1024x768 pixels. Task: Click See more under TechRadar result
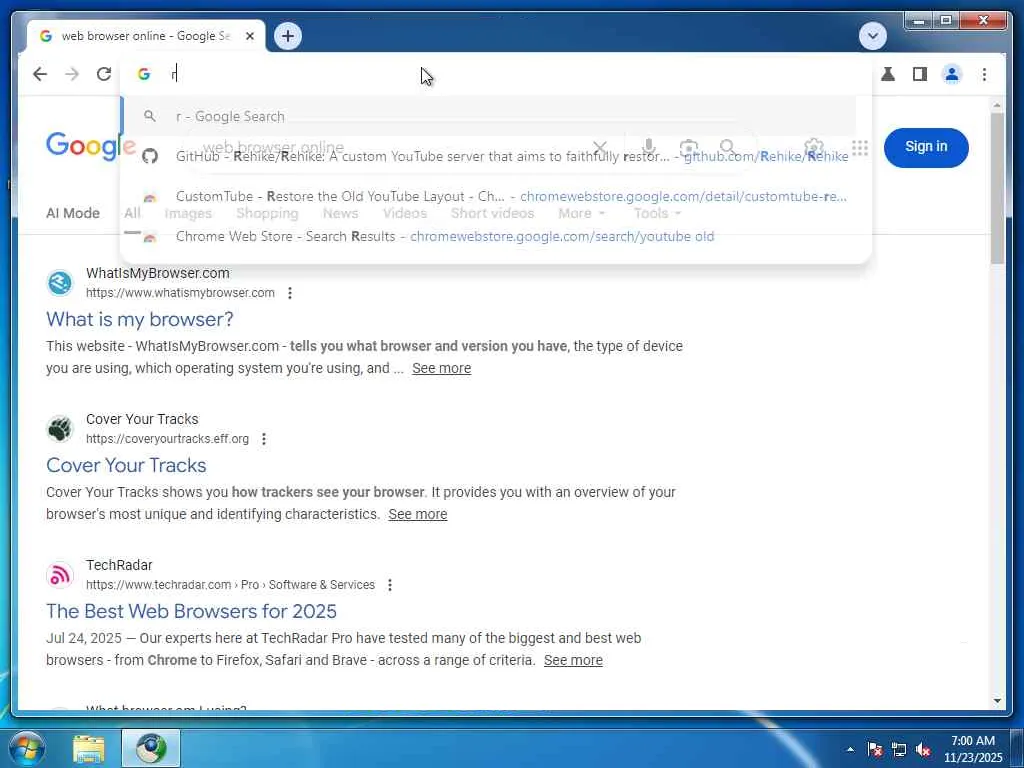click(x=573, y=660)
